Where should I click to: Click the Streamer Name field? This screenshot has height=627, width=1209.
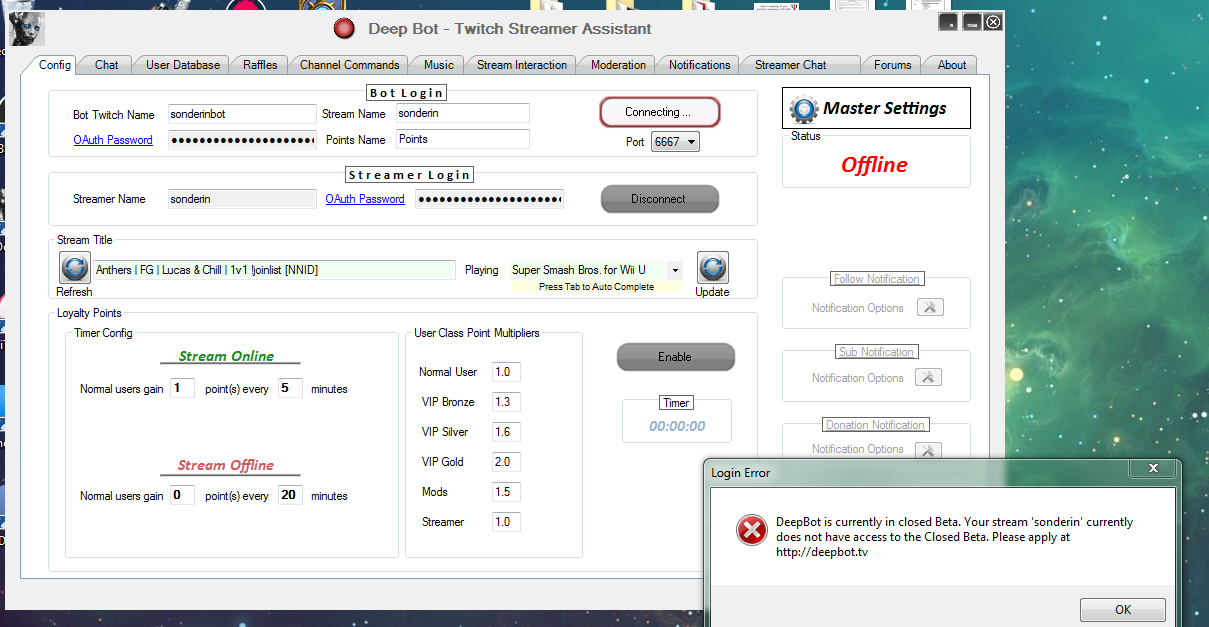coord(241,199)
